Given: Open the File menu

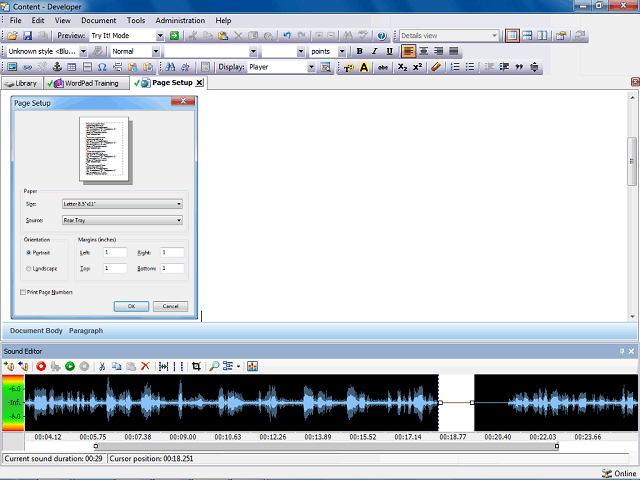Looking at the screenshot, I should click(x=16, y=20).
